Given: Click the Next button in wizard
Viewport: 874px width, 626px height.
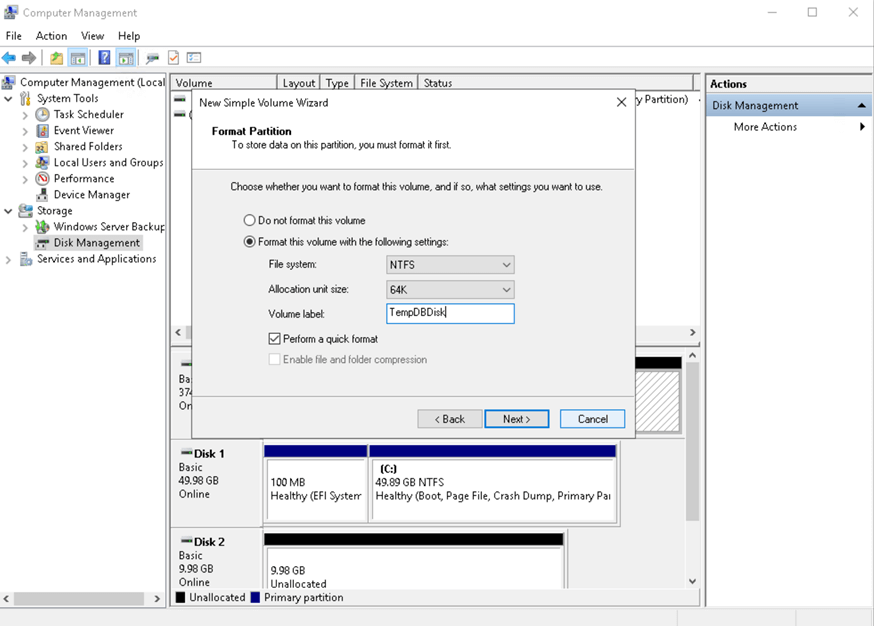Looking at the screenshot, I should pos(516,419).
